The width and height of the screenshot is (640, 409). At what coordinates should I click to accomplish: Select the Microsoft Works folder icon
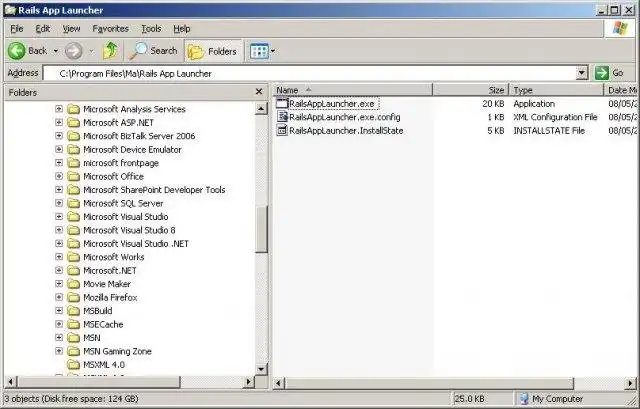click(73, 257)
